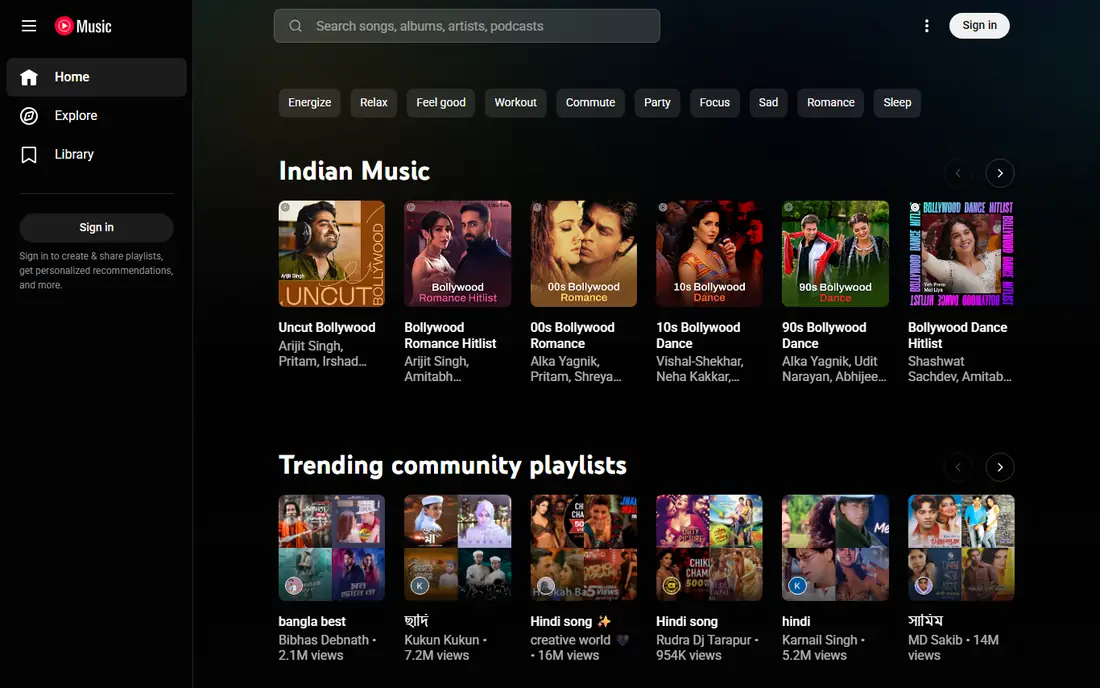Click the Explore compass icon

(x=29, y=116)
